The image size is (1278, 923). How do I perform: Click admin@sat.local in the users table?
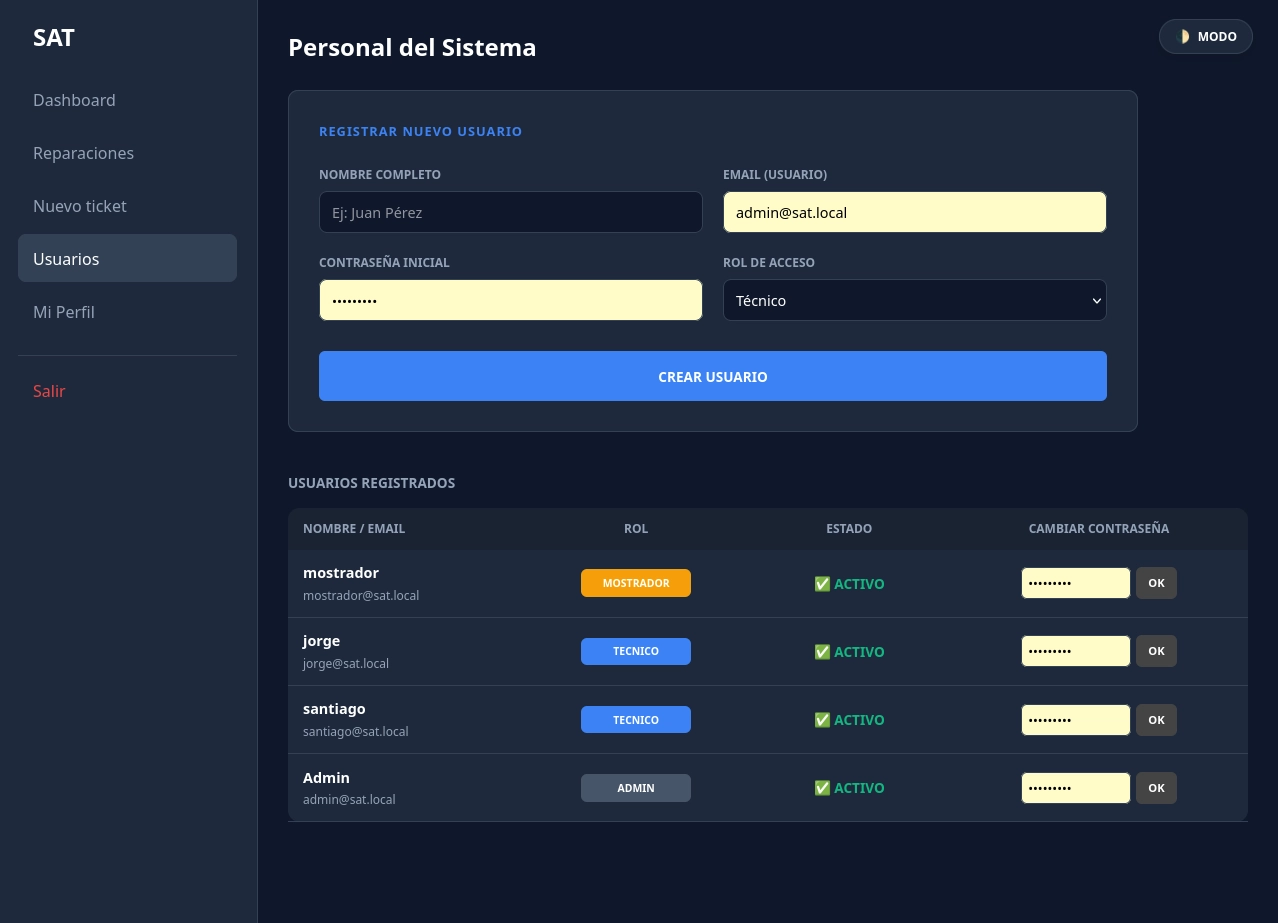pyautogui.click(x=349, y=799)
